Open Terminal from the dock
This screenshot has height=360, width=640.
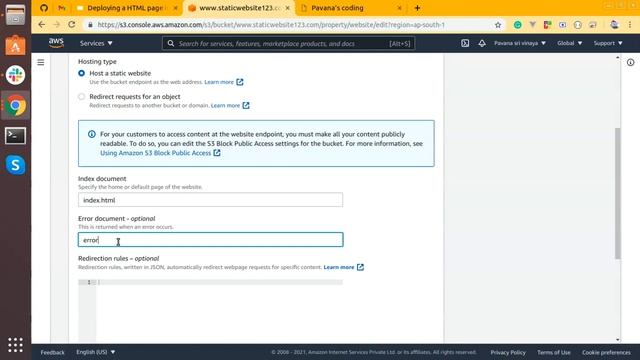(x=16, y=136)
